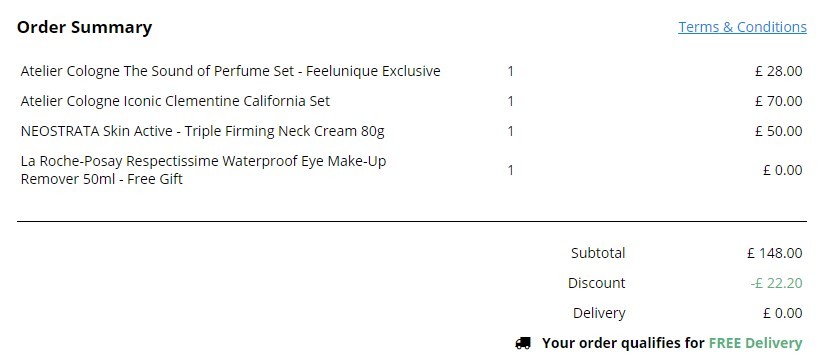Click the £ 148.00 subtotal amount

775,253
